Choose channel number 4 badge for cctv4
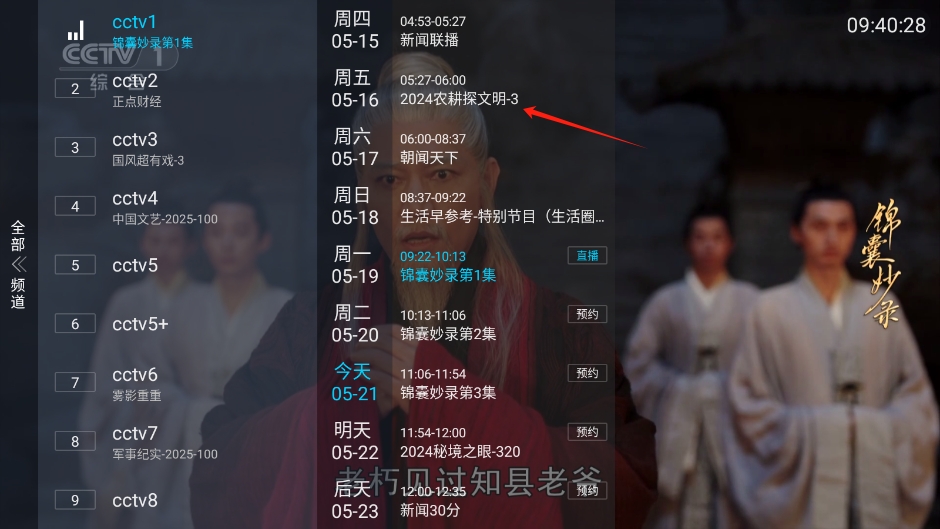The height and width of the screenshot is (529, 940). 75,206
